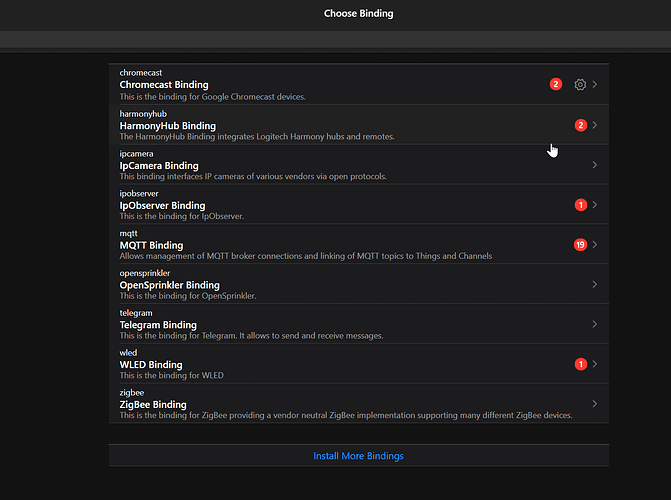Expand the ZigBee Binding chevron

[595, 404]
